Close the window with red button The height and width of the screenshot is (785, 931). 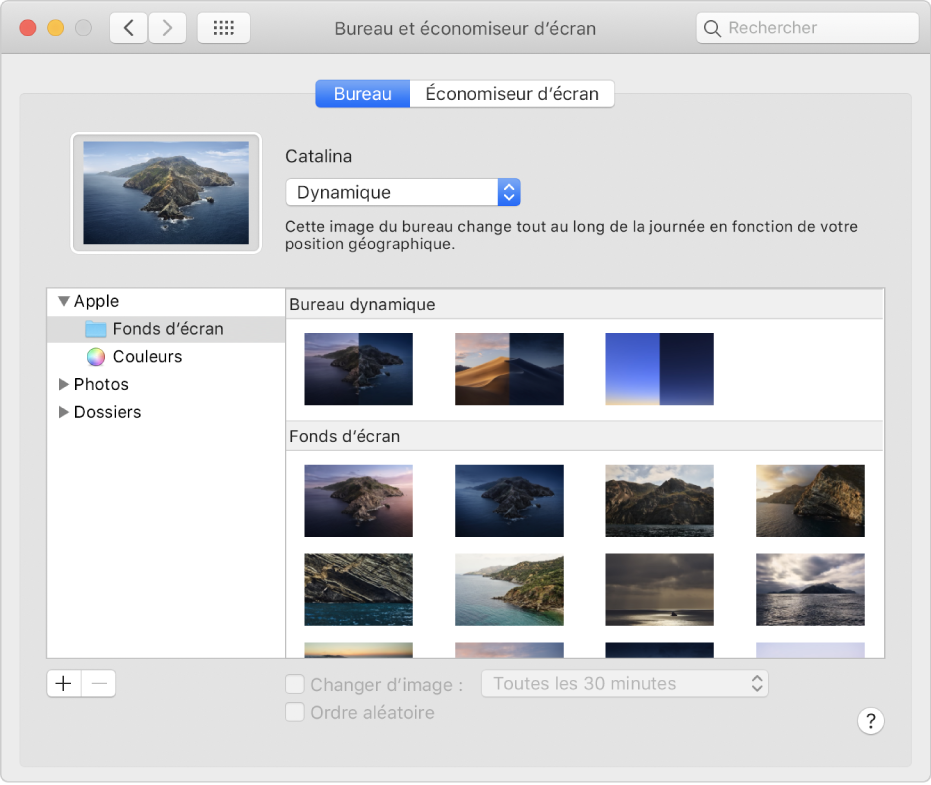pos(28,28)
